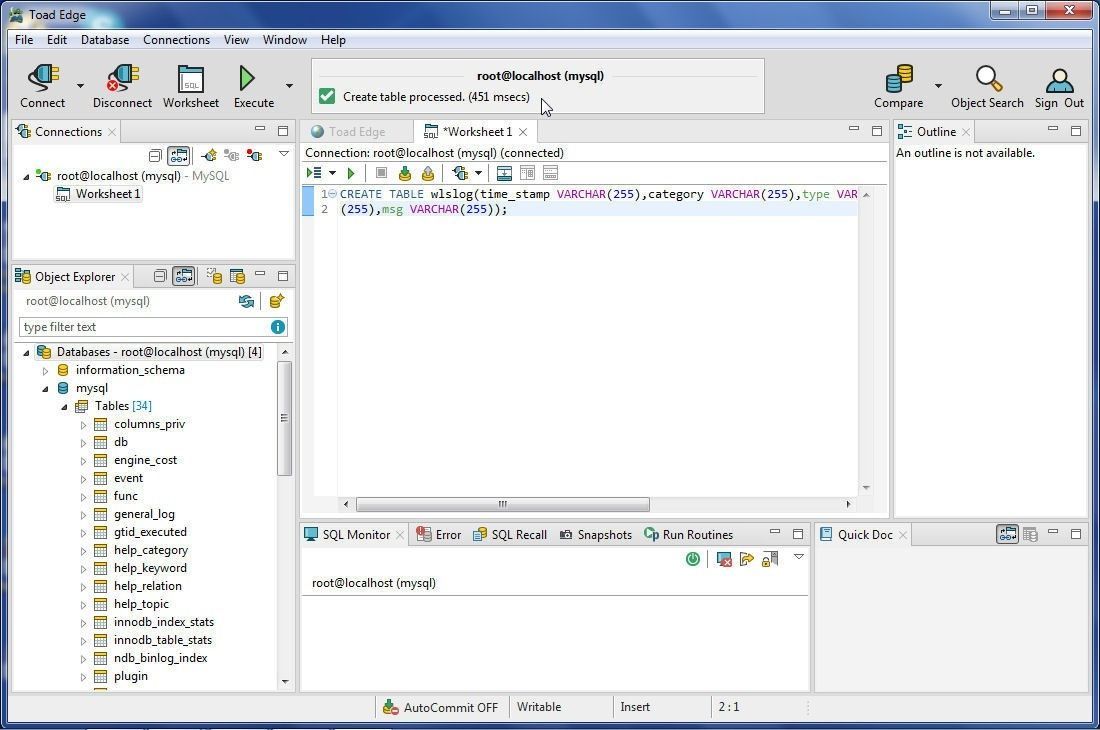Open the Snapshots tab
Viewport: 1100px width, 730px height.
pos(596,534)
